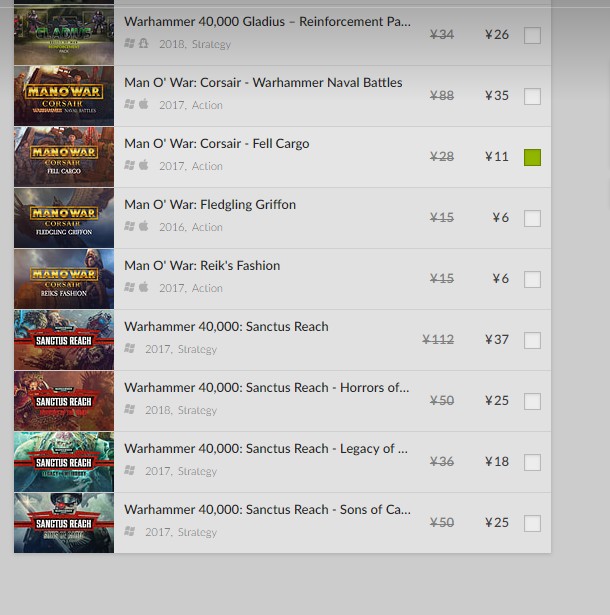The width and height of the screenshot is (610, 615).
Task: Open Reik's Fashion cover thumbnail
Action: point(64,279)
